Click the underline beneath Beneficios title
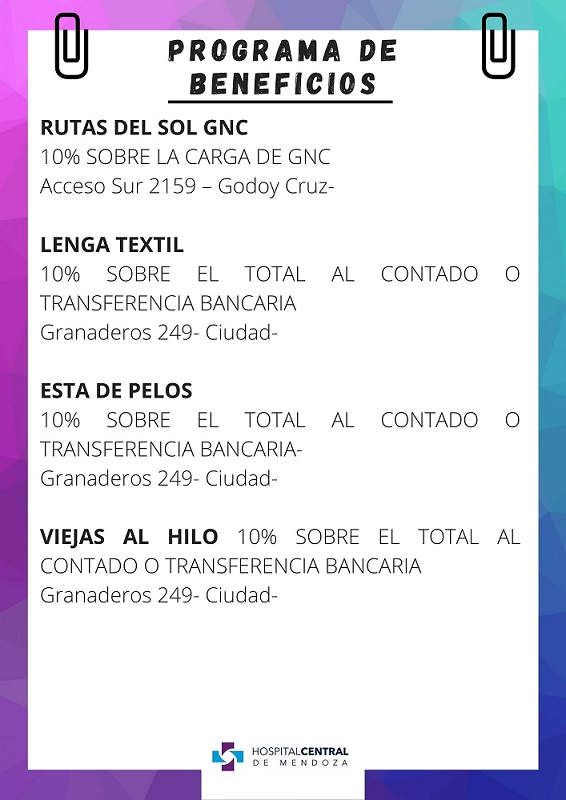 point(280,102)
